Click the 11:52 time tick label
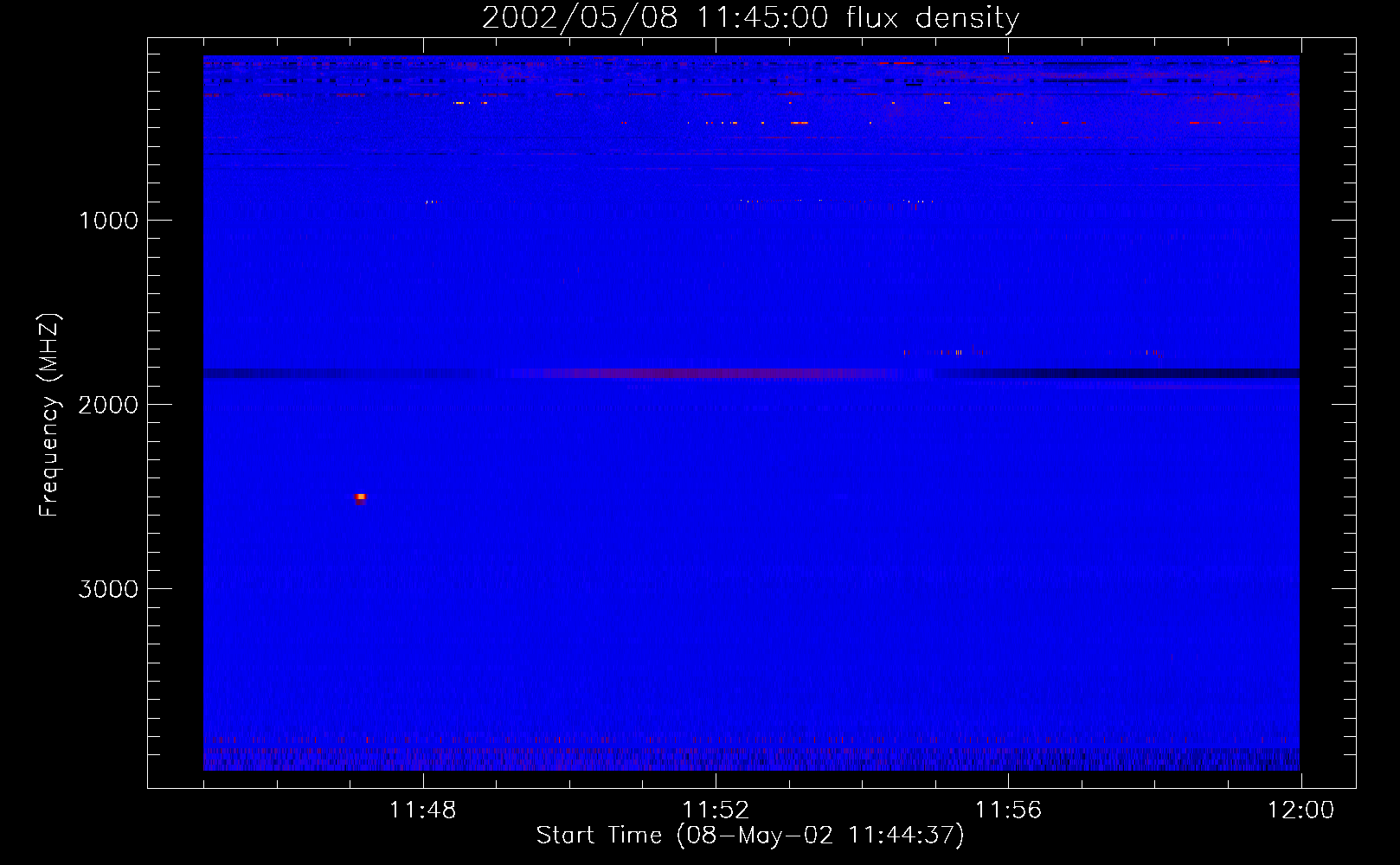The height and width of the screenshot is (865, 1400). click(716, 811)
